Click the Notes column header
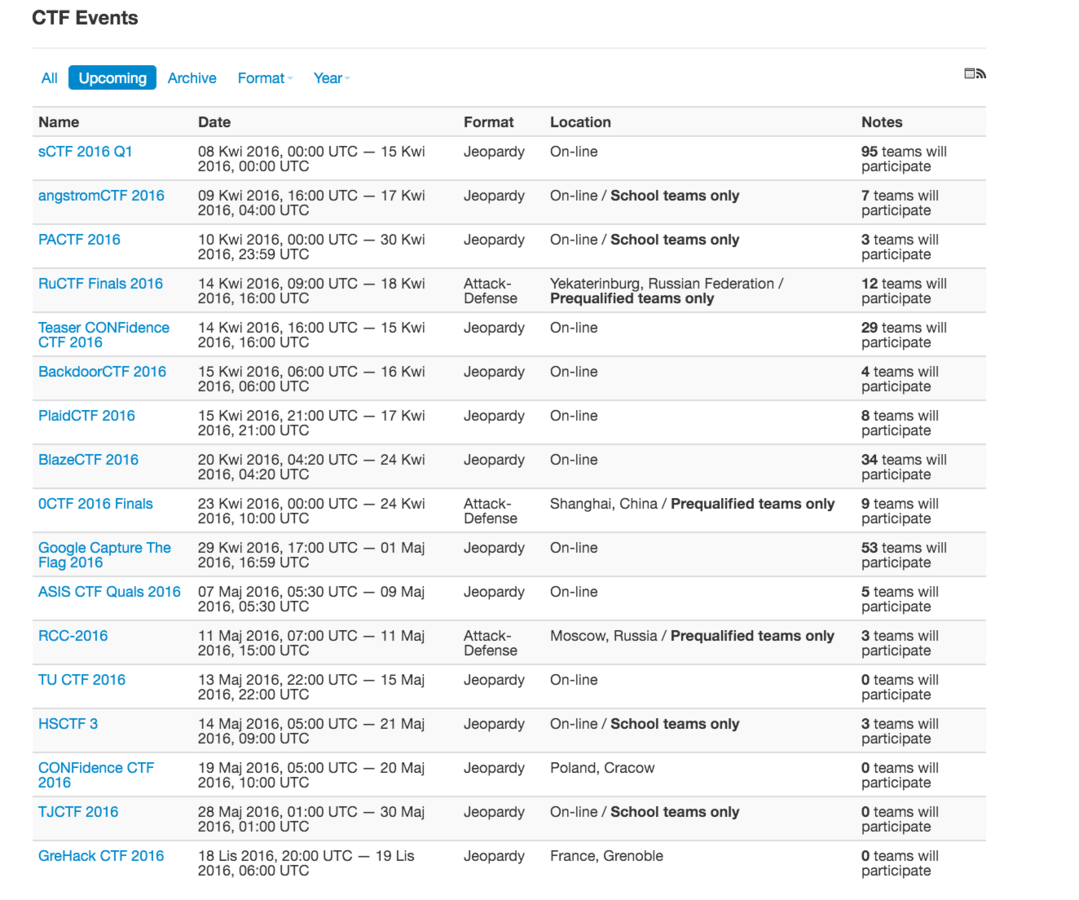 point(882,122)
